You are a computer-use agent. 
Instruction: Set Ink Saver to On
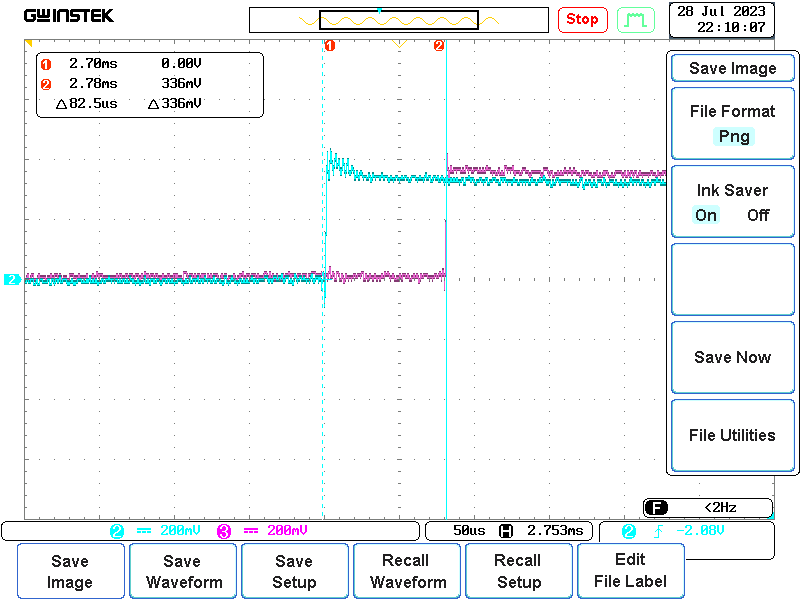coord(706,215)
